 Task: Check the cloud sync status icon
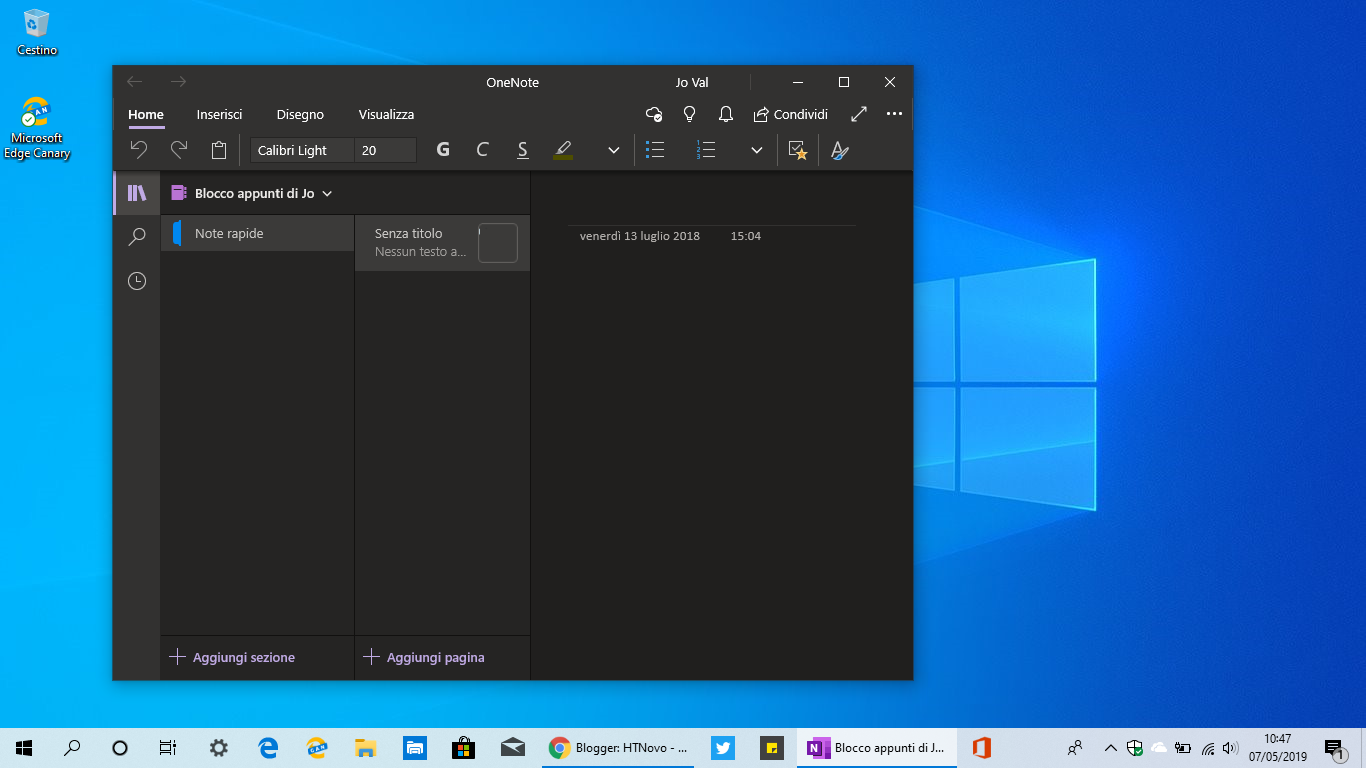click(x=654, y=114)
